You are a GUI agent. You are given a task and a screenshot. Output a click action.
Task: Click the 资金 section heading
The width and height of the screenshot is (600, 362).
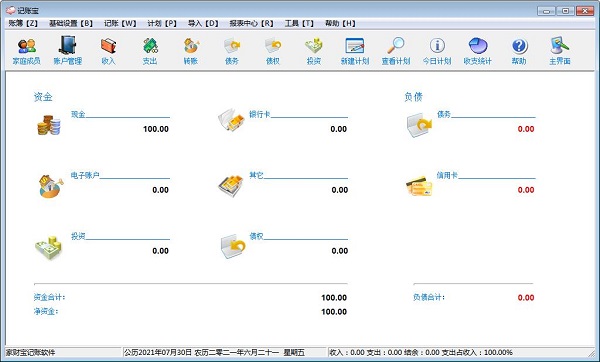[x=43, y=97]
